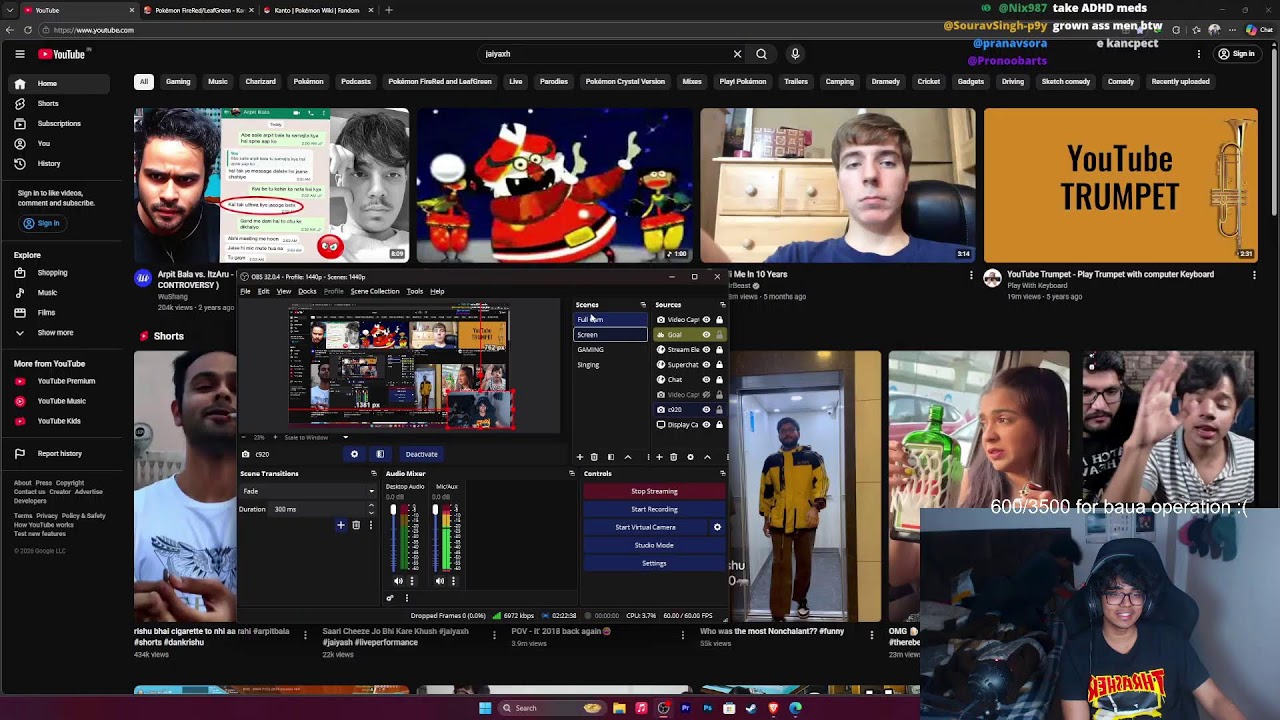Image resolution: width=1280 pixels, height=720 pixels.
Task: Zoom in the OBS preview
Action: coord(274,437)
